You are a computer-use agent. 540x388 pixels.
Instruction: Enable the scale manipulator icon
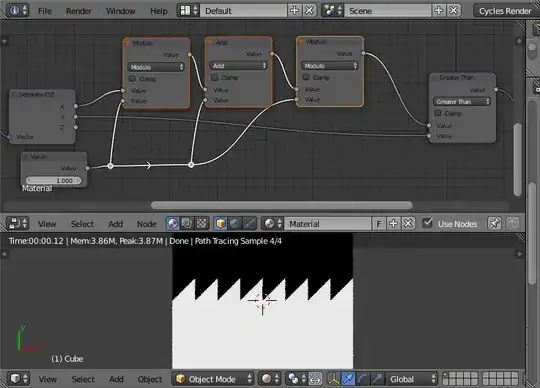377,379
